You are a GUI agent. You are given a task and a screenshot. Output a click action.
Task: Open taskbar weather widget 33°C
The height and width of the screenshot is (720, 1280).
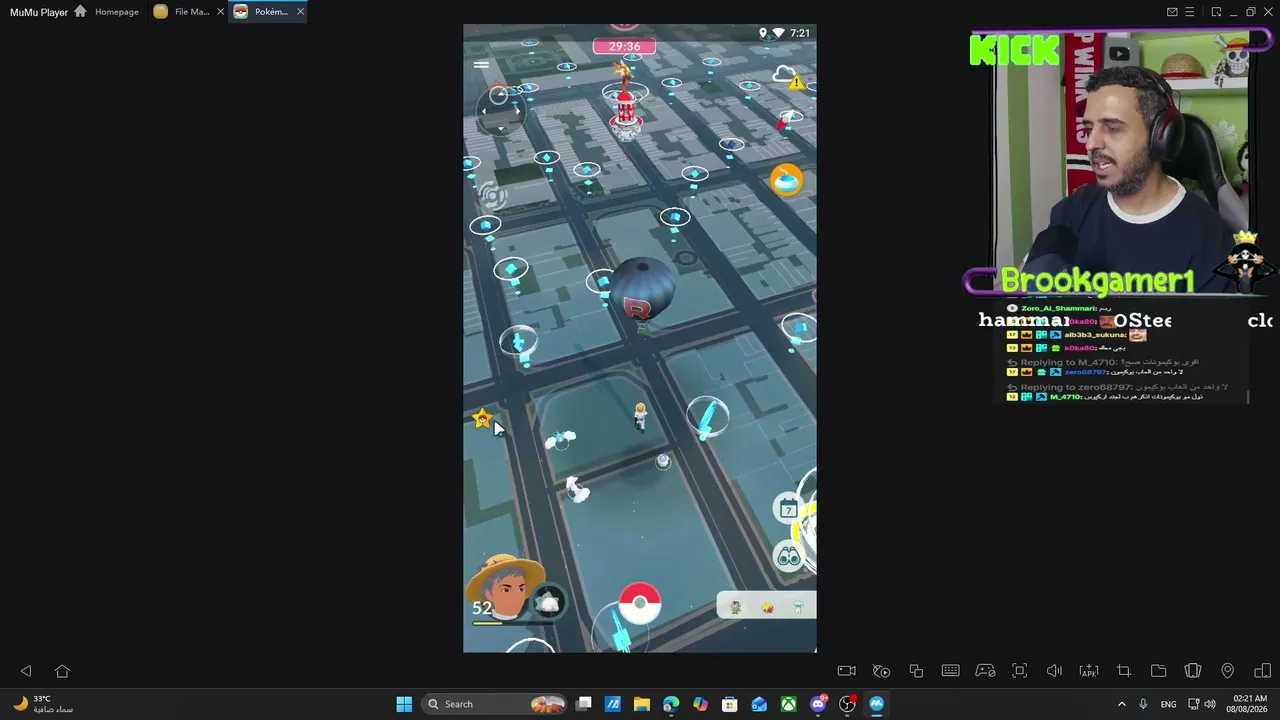(42, 704)
